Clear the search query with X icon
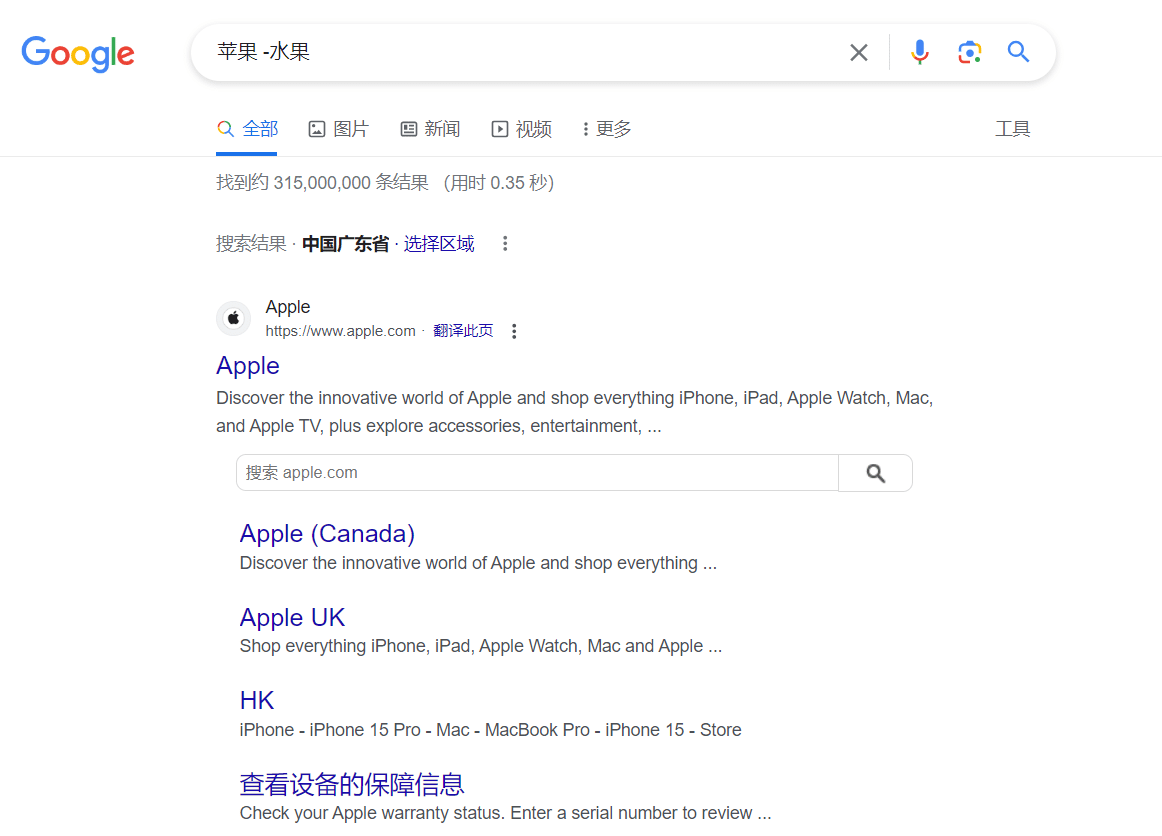This screenshot has height=836, width=1162. (x=859, y=53)
